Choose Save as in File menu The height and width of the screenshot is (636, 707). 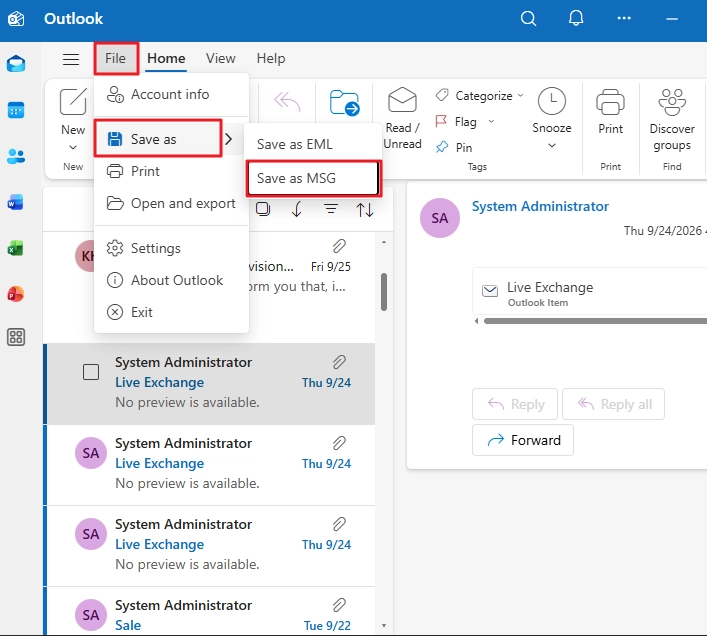(158, 138)
